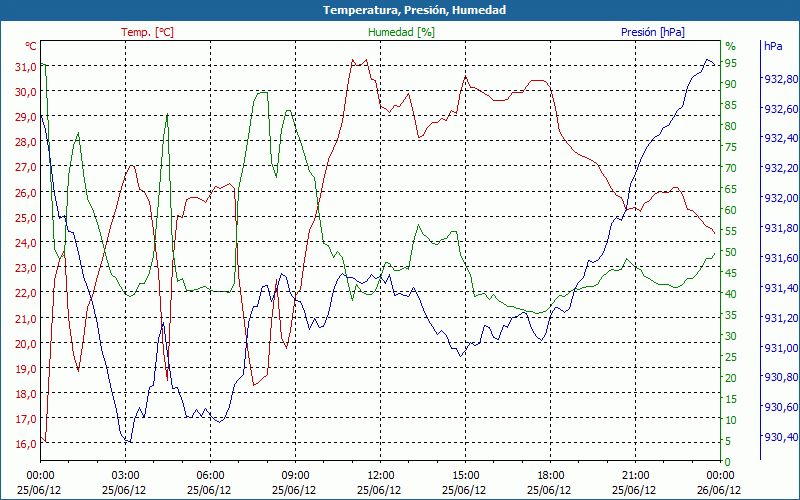800x500 pixels.
Task: Select the red 'Temp. [°C]' legend label
Action: (147, 32)
